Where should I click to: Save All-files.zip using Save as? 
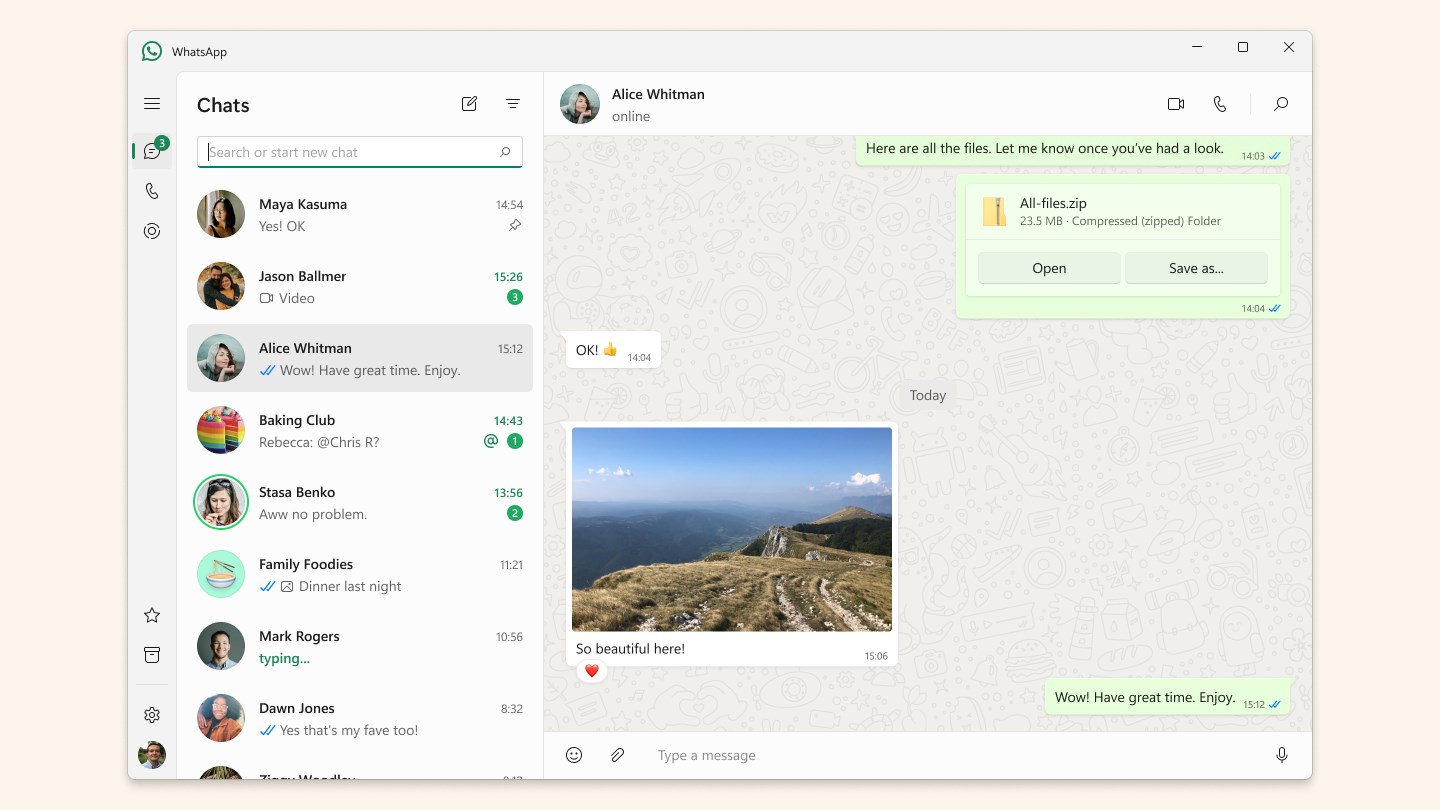click(x=1196, y=268)
